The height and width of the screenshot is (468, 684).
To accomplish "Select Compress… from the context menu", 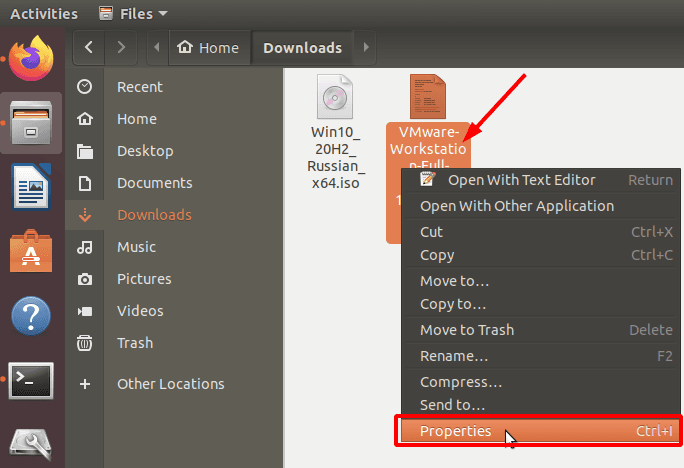I will (540, 382).
